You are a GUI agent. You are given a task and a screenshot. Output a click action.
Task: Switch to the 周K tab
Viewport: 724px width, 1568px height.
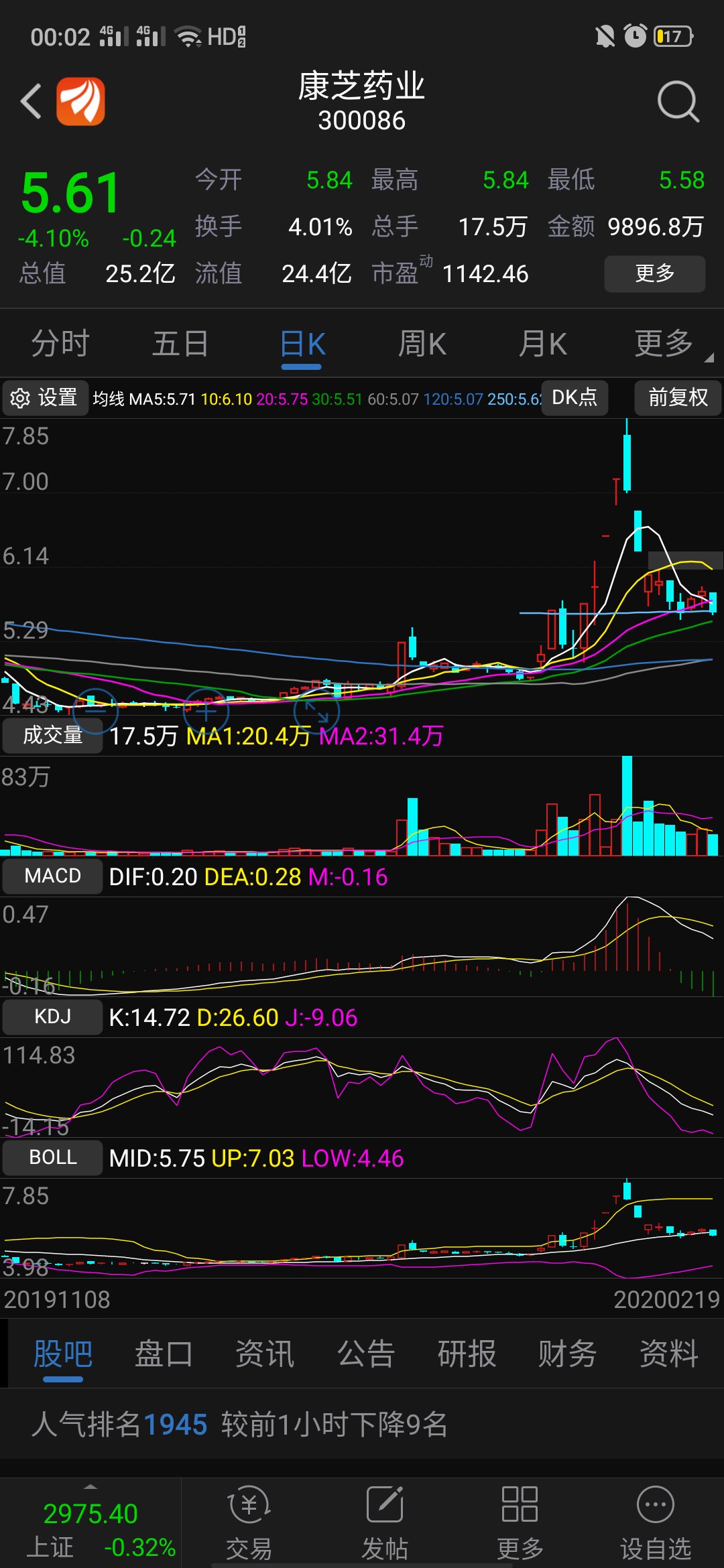[x=422, y=345]
